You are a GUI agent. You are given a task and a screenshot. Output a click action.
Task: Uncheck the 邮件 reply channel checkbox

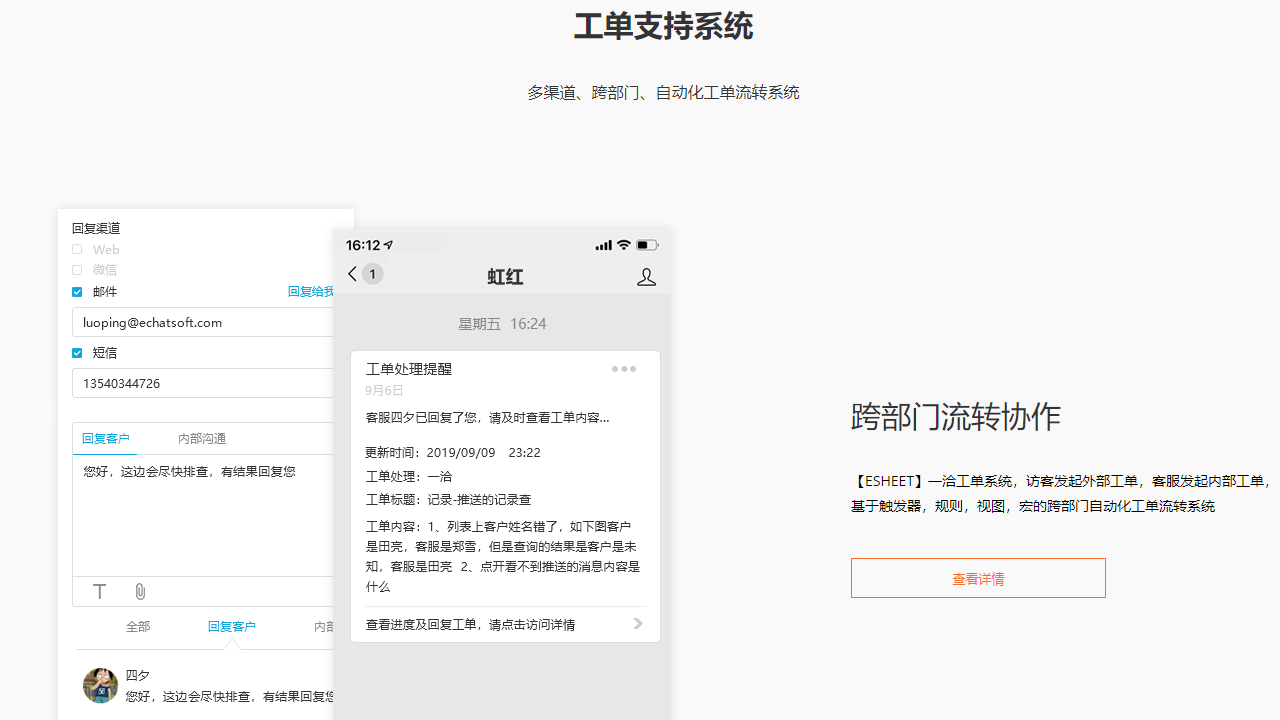click(x=76, y=291)
